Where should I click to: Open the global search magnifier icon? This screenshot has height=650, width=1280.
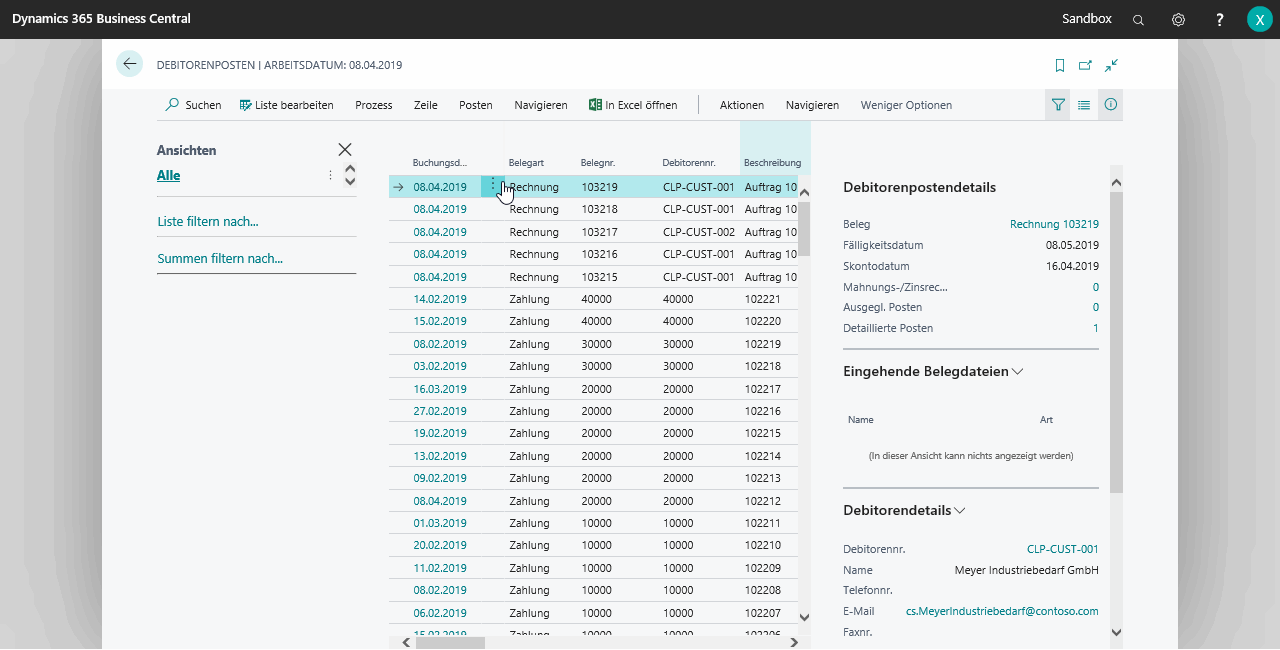(x=1138, y=20)
